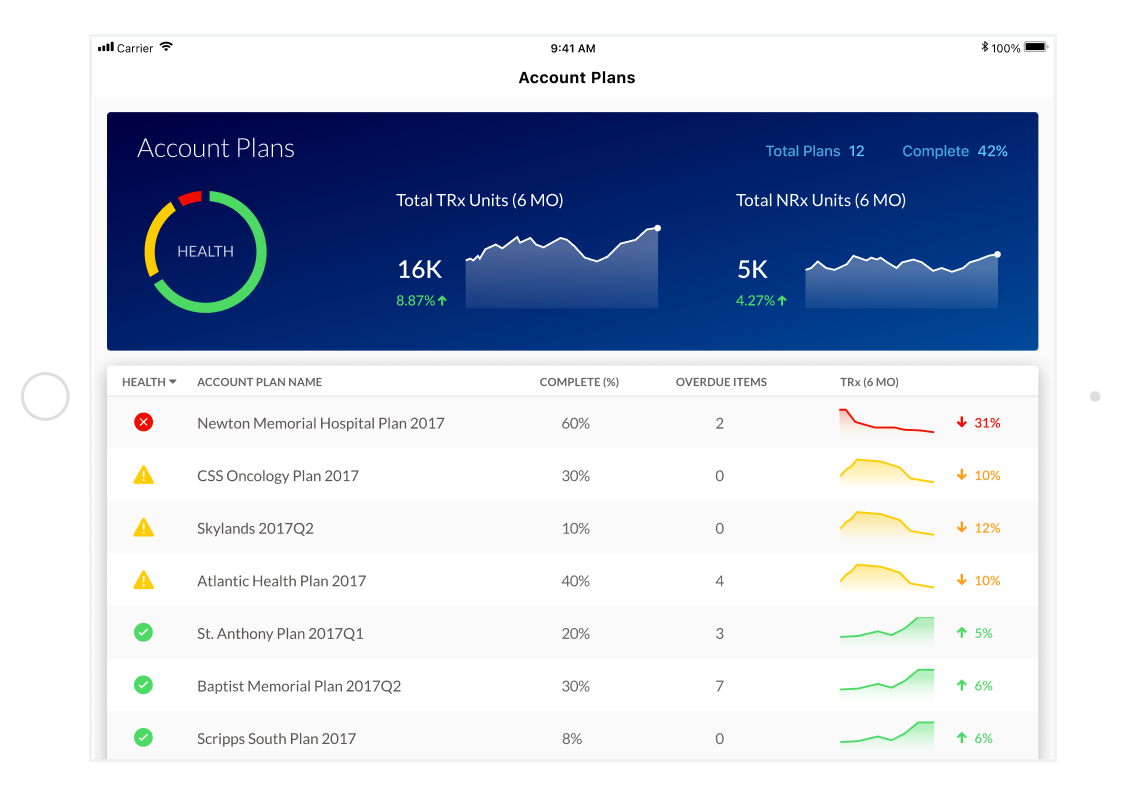This screenshot has width=1144, height=793.
Task: Click the green up arrow after 8.87%
Action: point(442,301)
